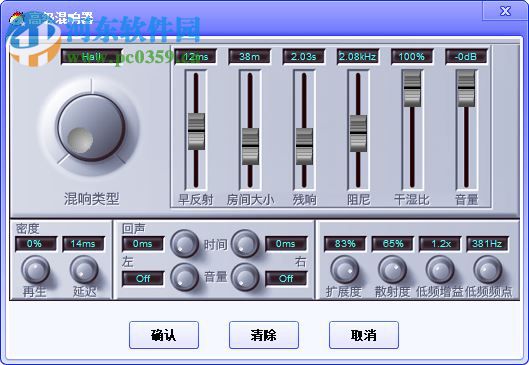Click the left echo time knob

[x=185, y=244]
